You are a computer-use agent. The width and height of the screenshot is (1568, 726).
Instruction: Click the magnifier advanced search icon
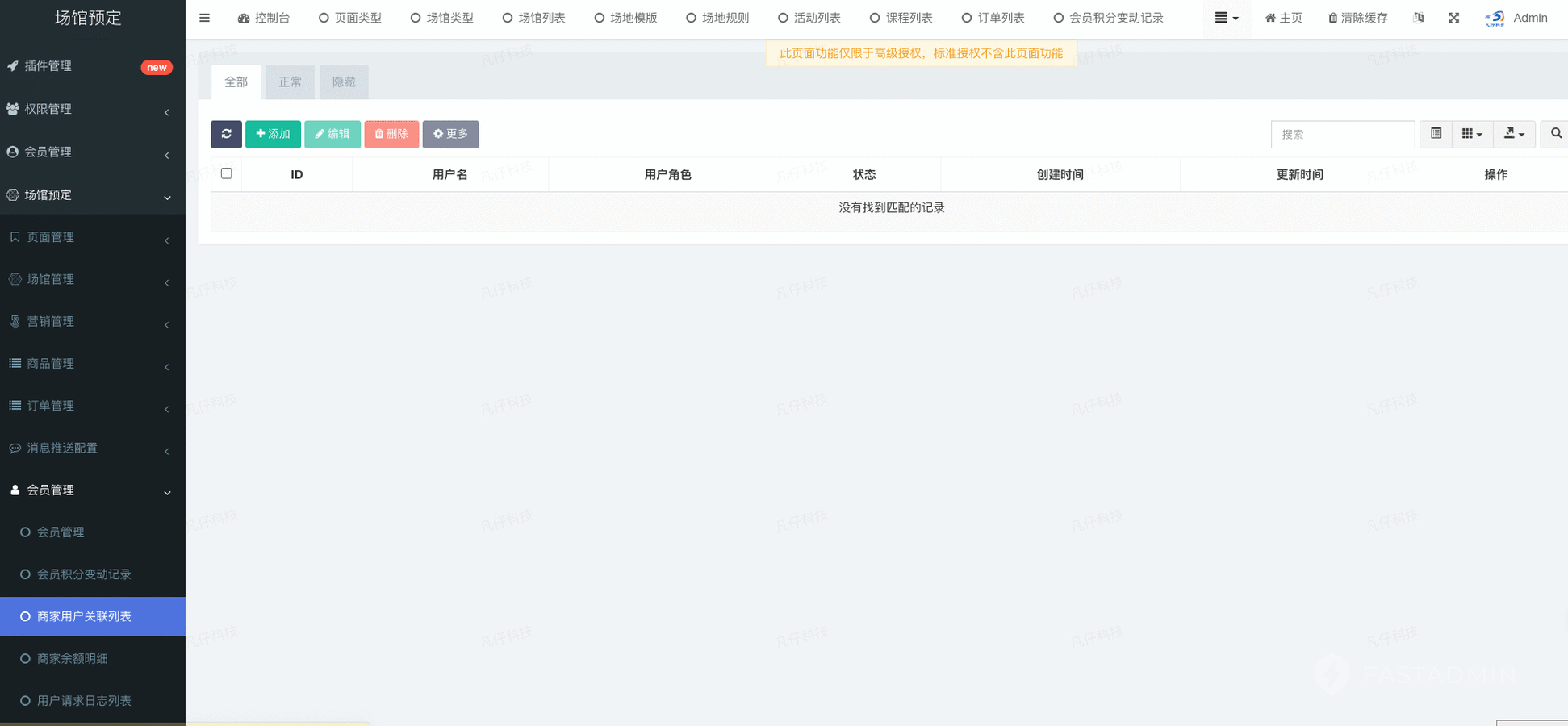pyautogui.click(x=1556, y=134)
